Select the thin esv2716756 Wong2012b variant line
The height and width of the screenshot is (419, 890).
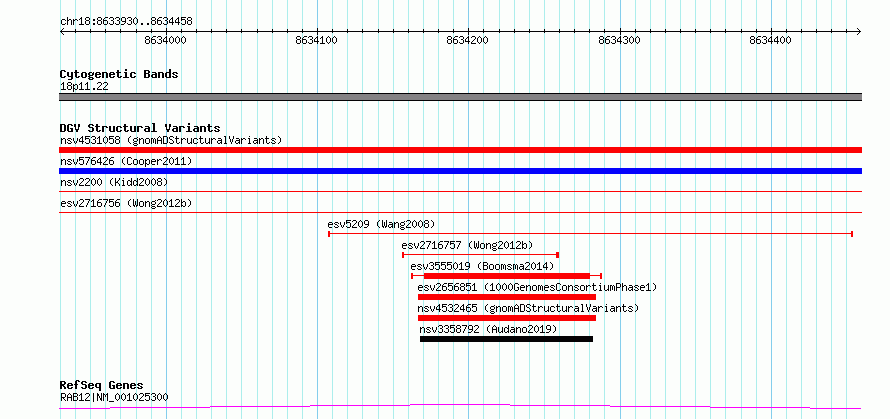click(460, 213)
